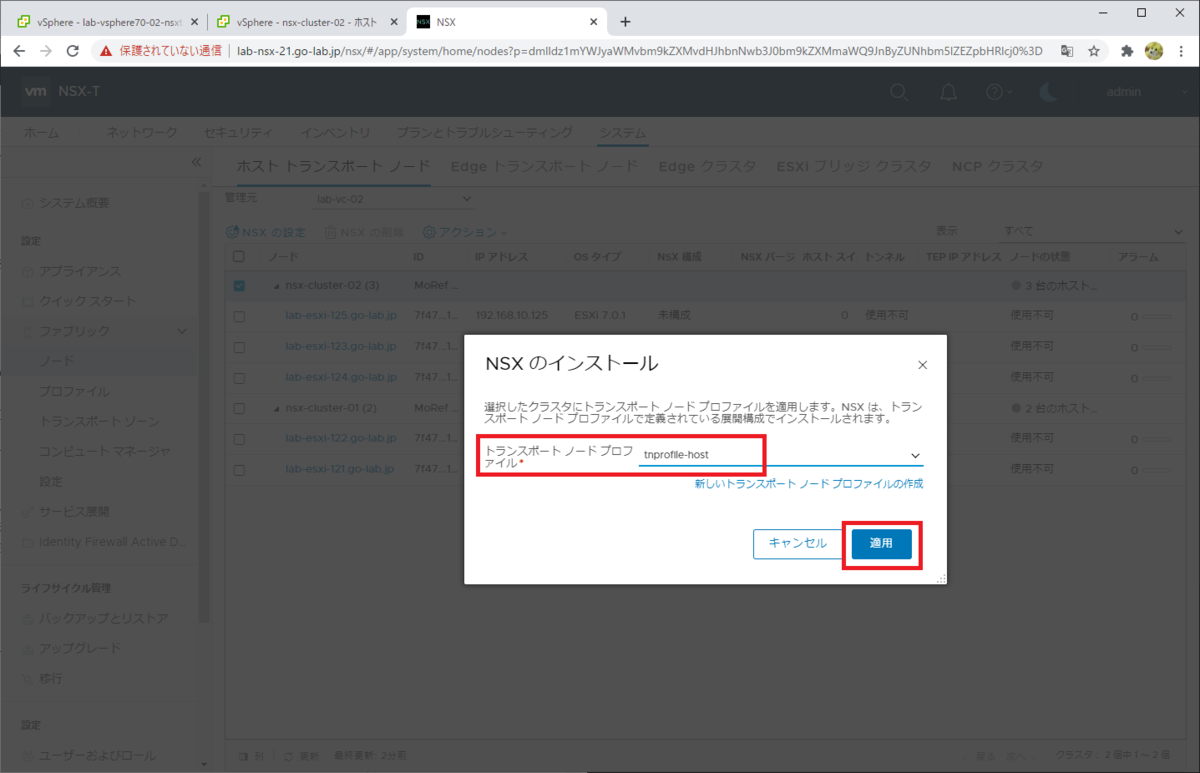Toggle the select-all header checkbox
The width and height of the screenshot is (1200, 773).
point(239,257)
